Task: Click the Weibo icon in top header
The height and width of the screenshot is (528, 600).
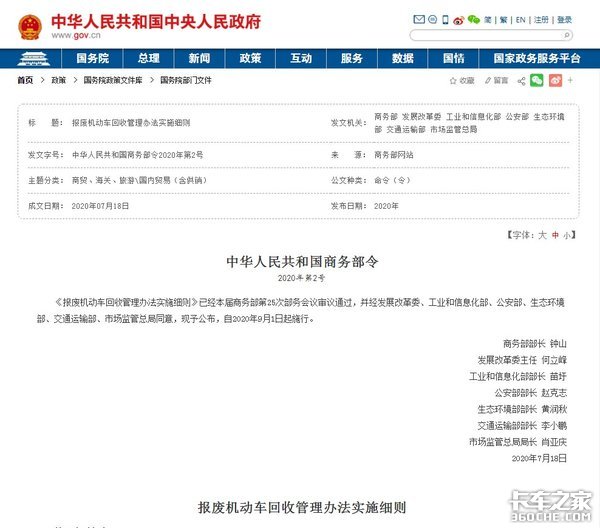Action: pyautogui.click(x=459, y=19)
